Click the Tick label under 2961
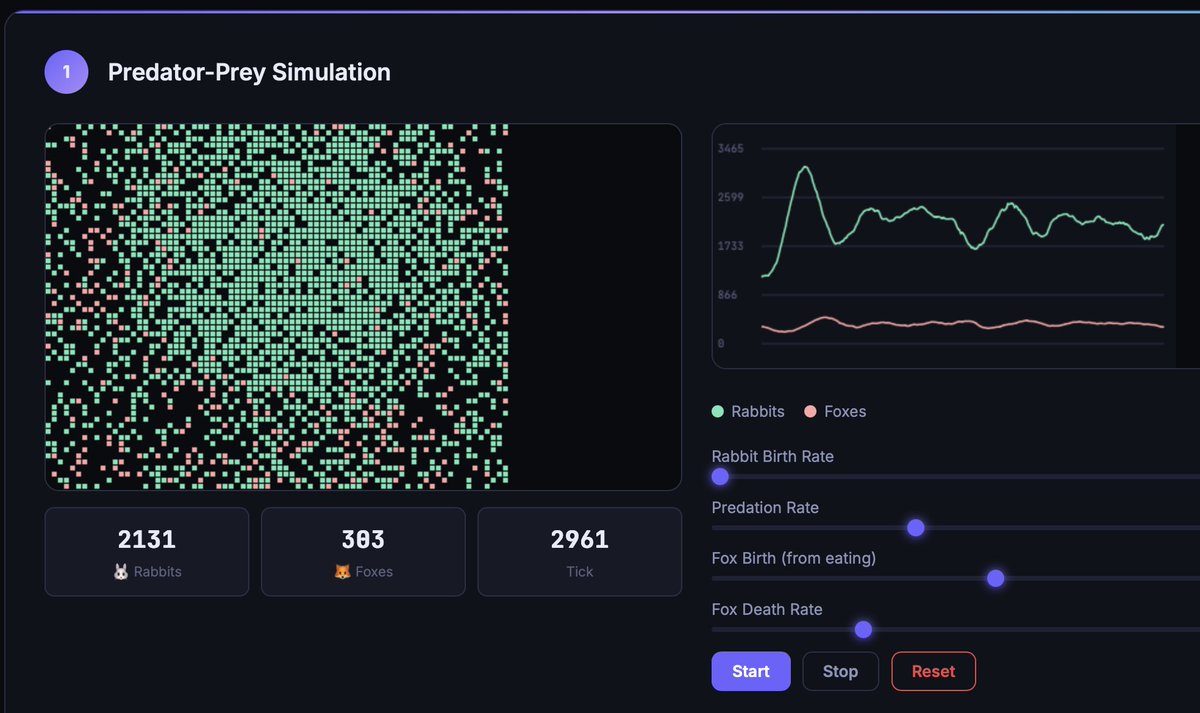1200x713 pixels. [x=580, y=572]
